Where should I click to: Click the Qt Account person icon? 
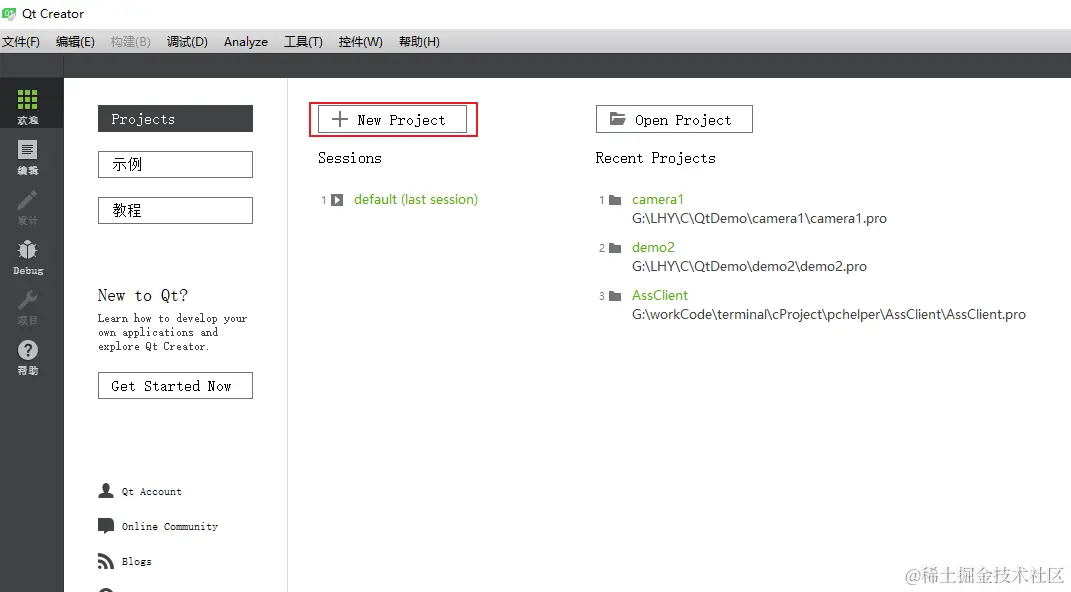106,490
